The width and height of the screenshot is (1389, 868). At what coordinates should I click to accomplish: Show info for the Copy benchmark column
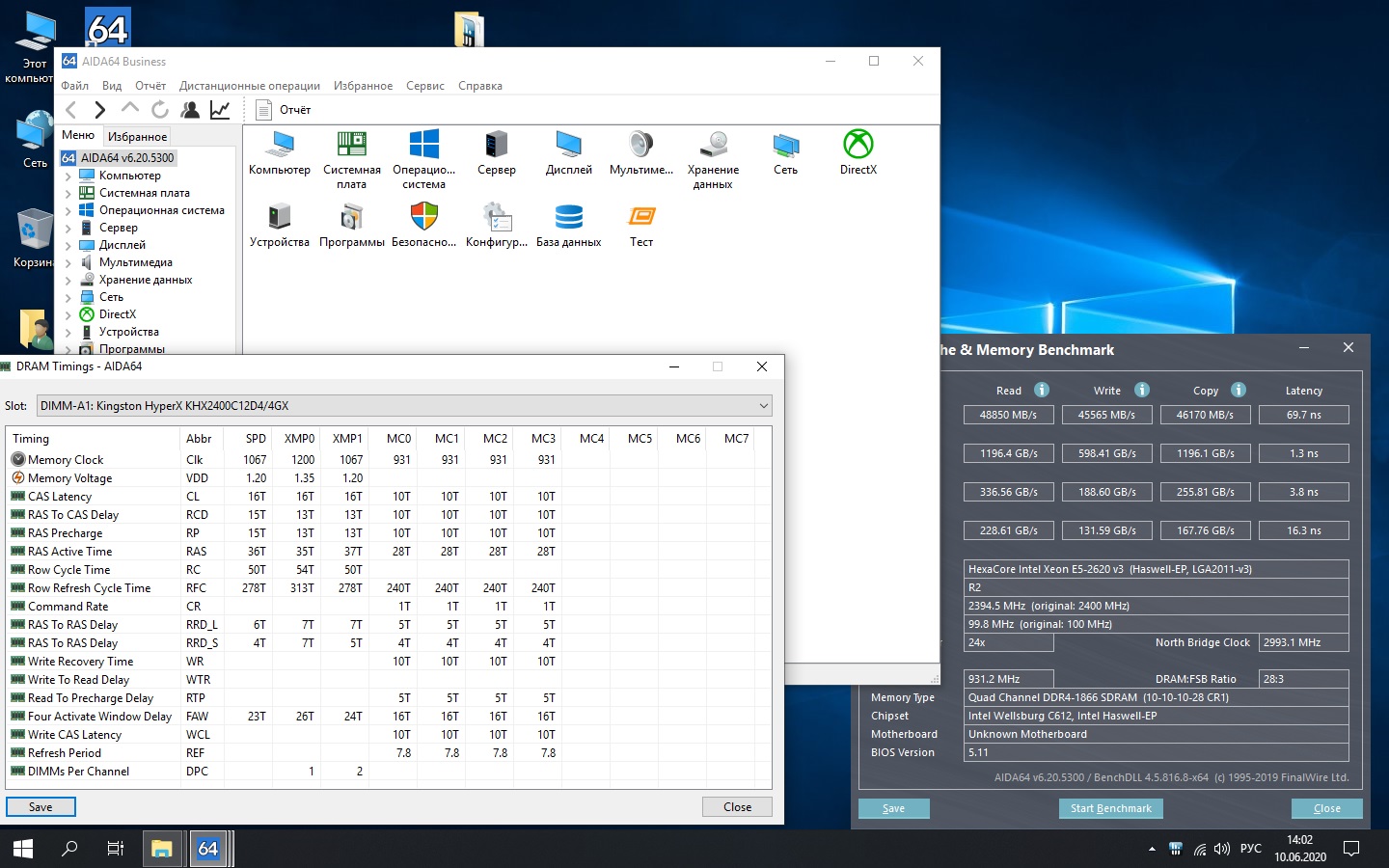point(1239,390)
